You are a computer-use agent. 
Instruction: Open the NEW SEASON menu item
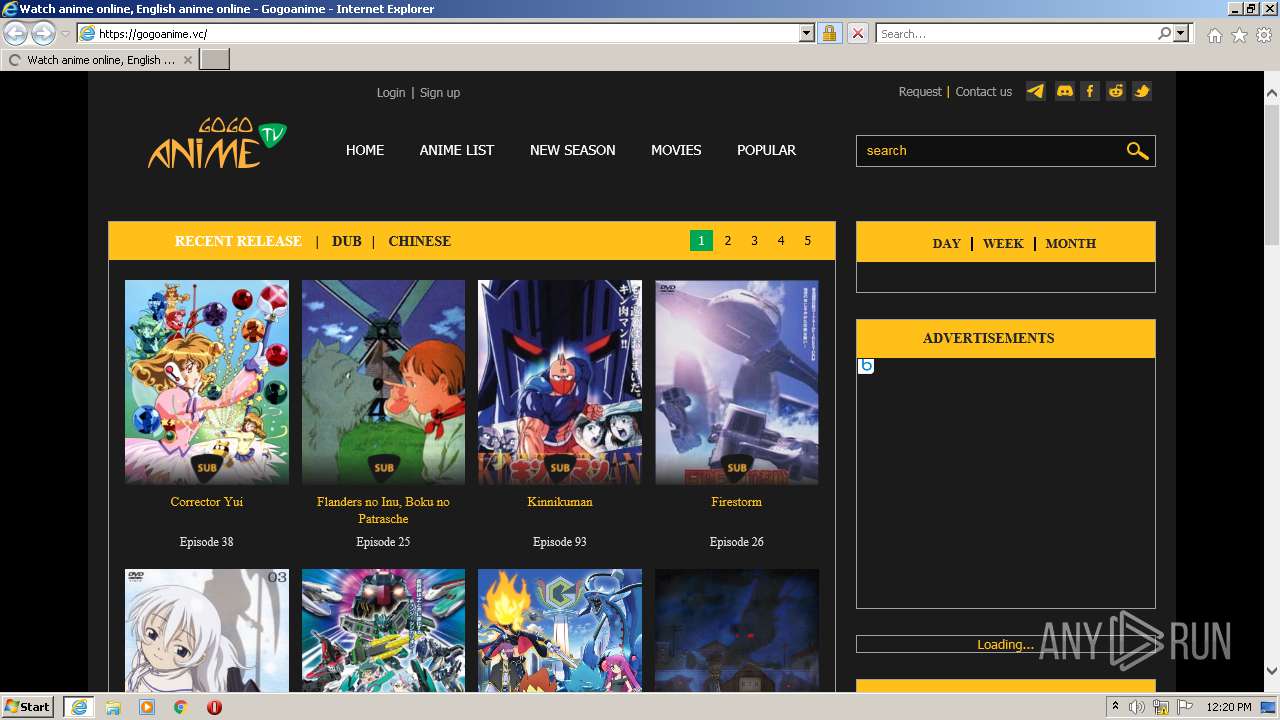coord(572,150)
